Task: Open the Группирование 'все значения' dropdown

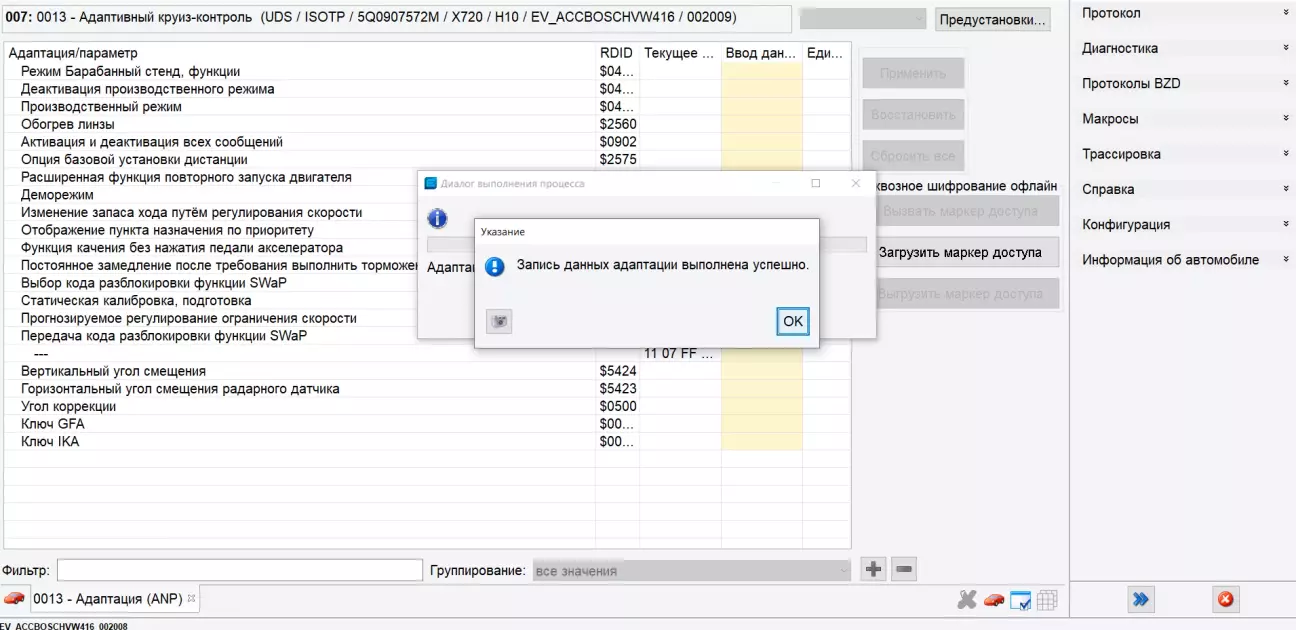Action: point(691,571)
